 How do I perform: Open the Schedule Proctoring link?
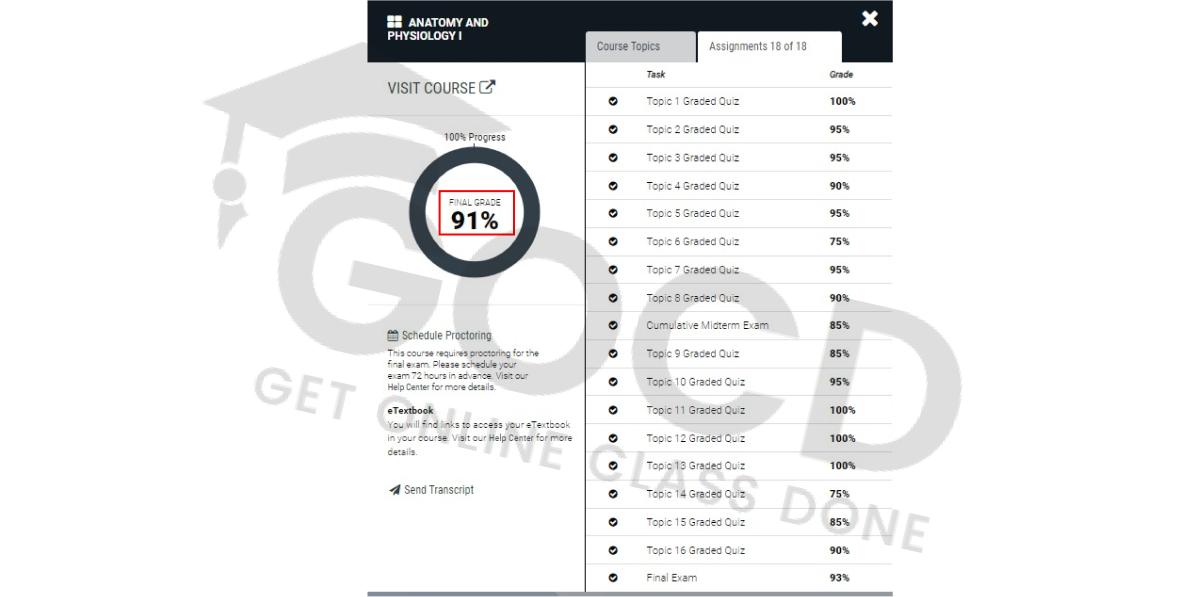[x=447, y=336]
